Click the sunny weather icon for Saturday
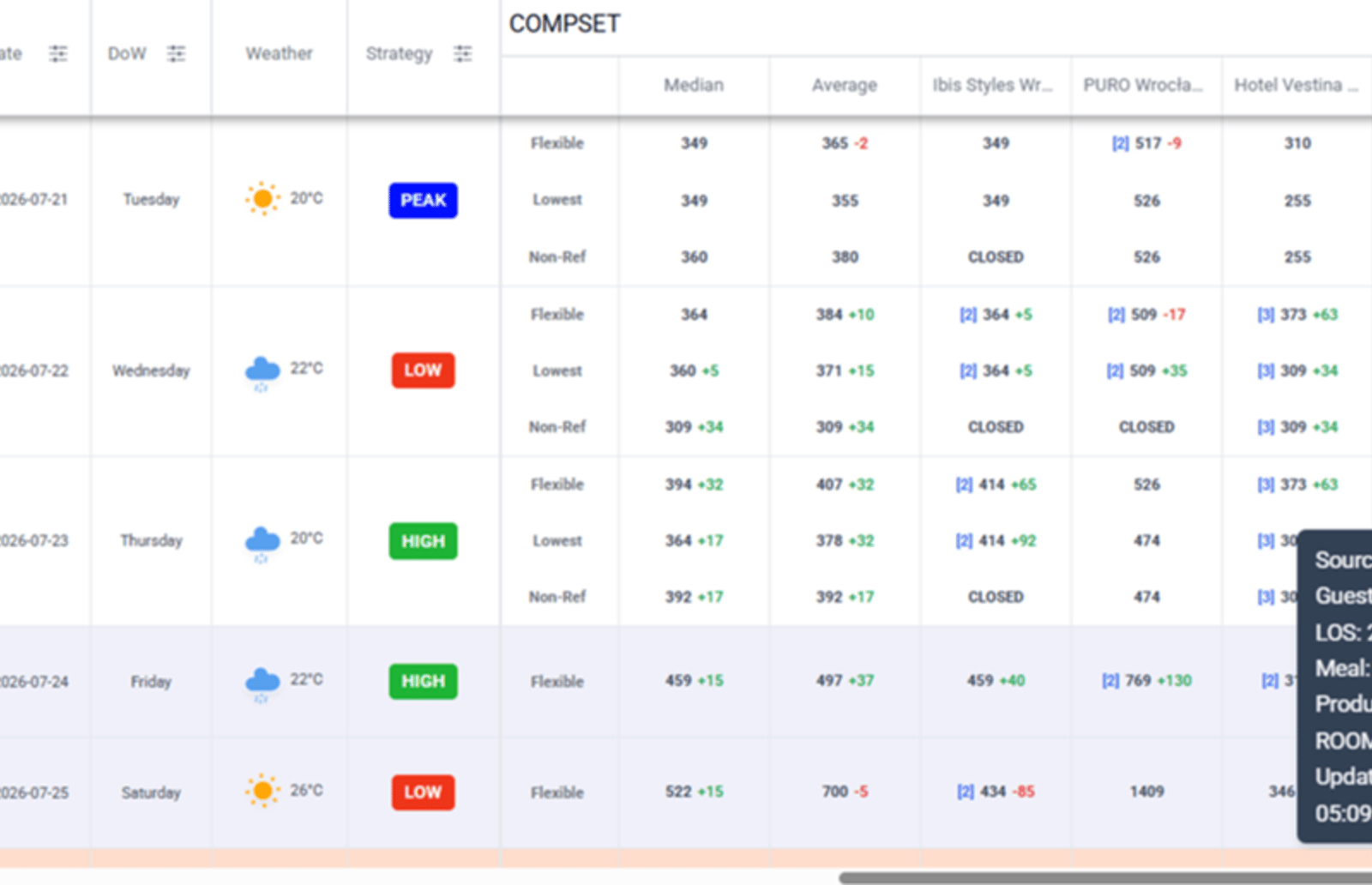 point(262,791)
